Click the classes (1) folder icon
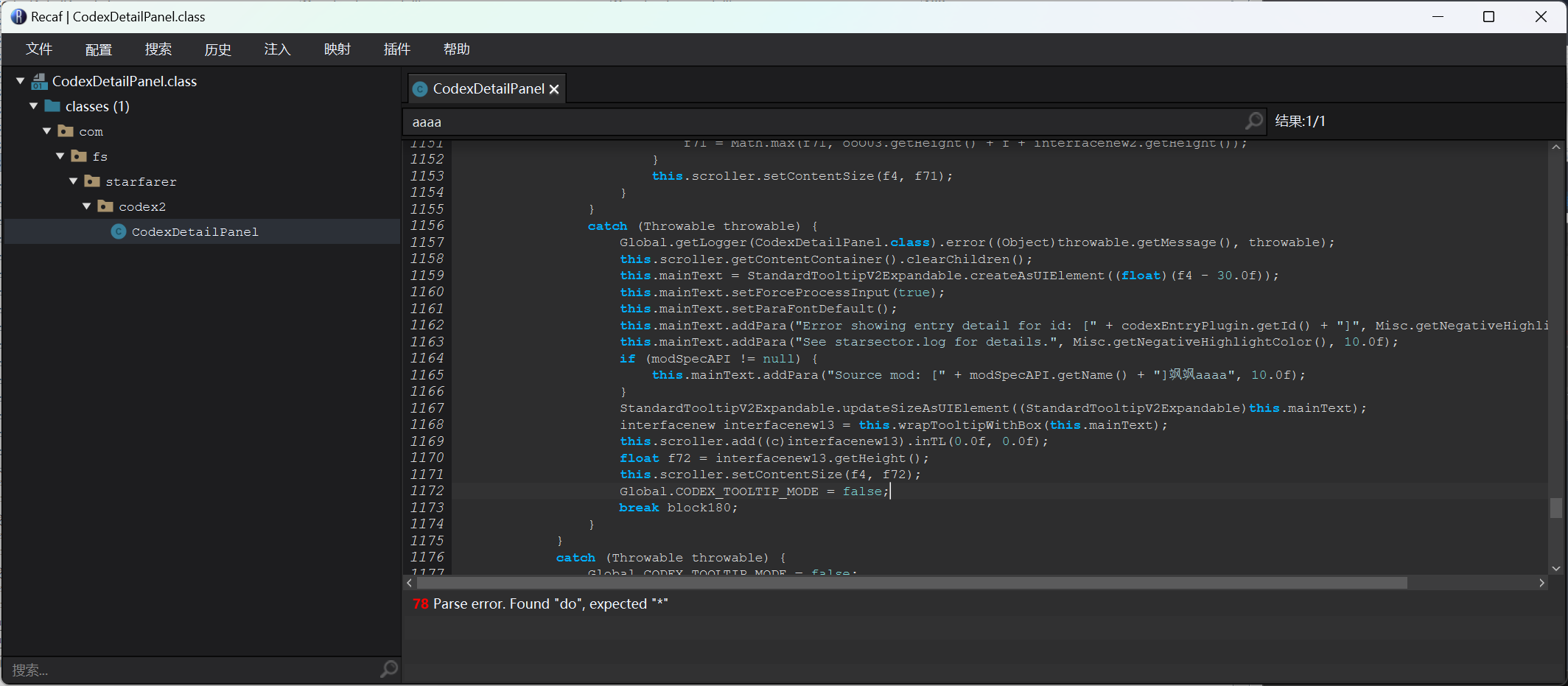 click(x=52, y=106)
